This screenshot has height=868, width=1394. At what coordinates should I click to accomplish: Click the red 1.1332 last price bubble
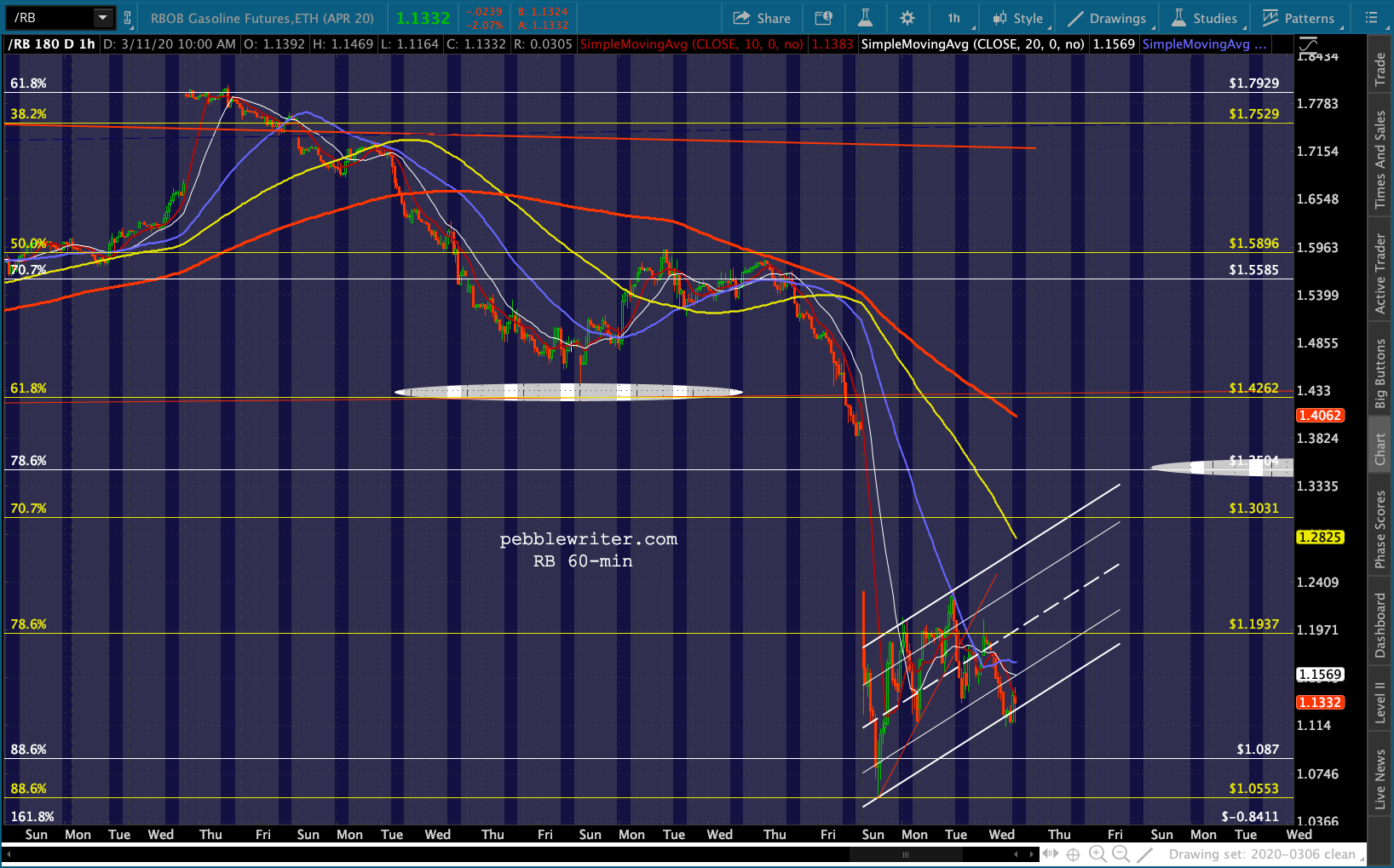1320,703
